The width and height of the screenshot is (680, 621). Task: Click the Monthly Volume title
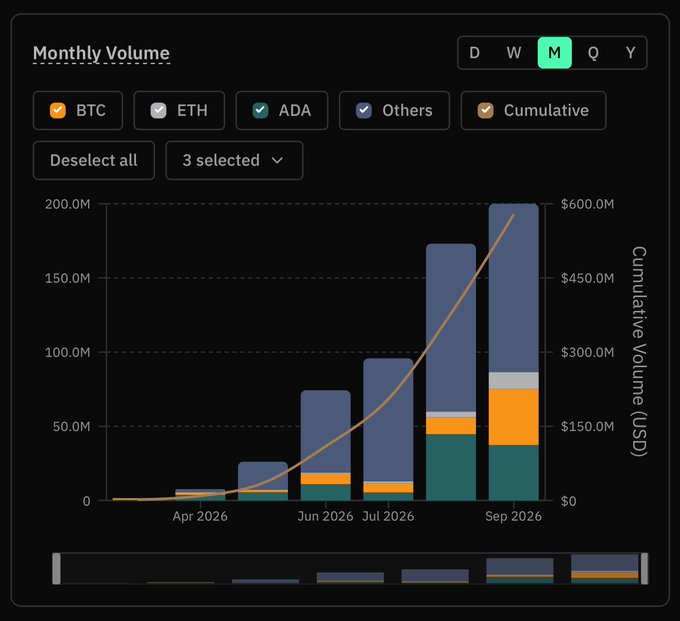point(101,53)
